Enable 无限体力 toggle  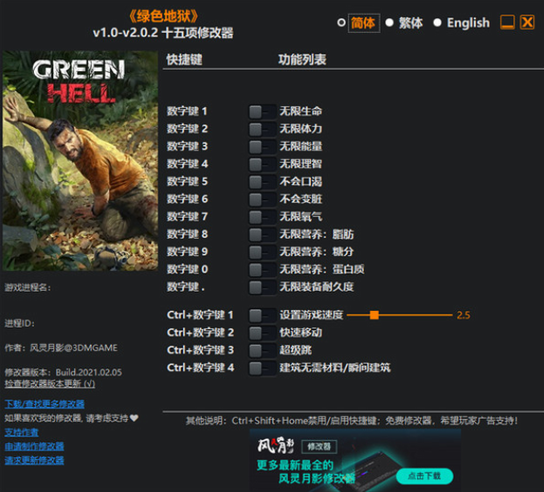262,129
